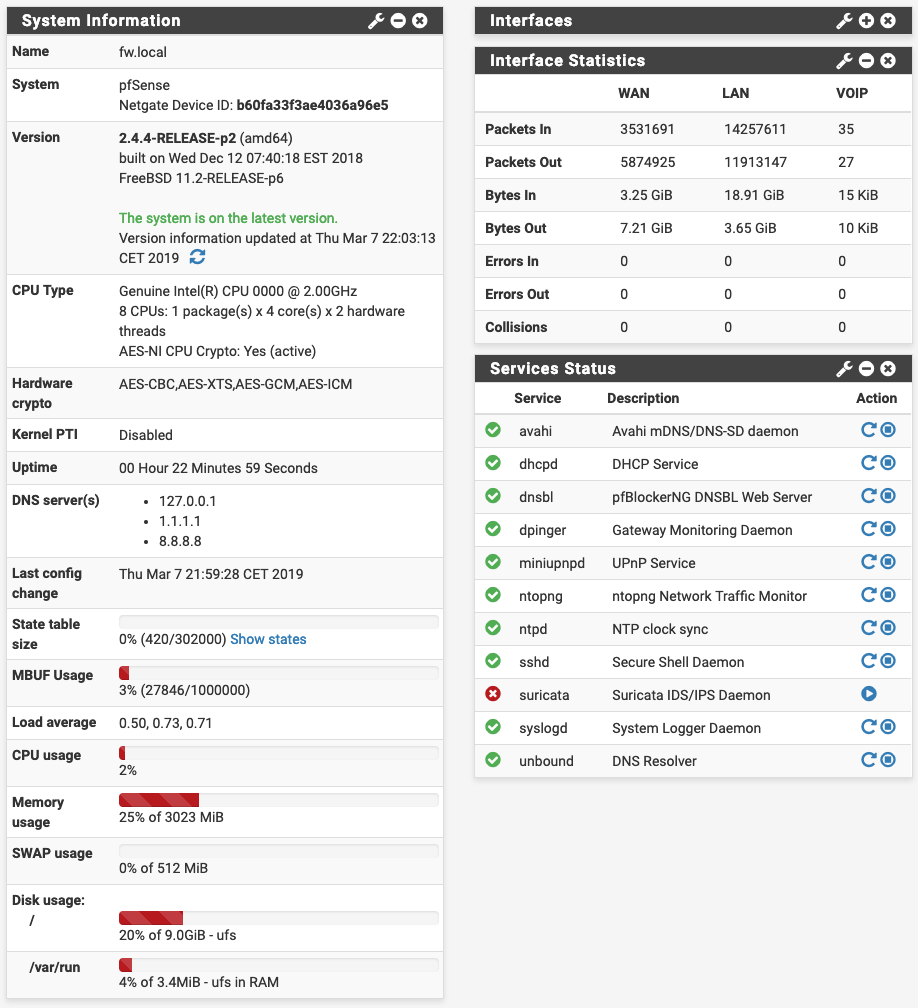Screen dimensions: 918x1008
Task: Stop the dhcpd service
Action: (887, 463)
